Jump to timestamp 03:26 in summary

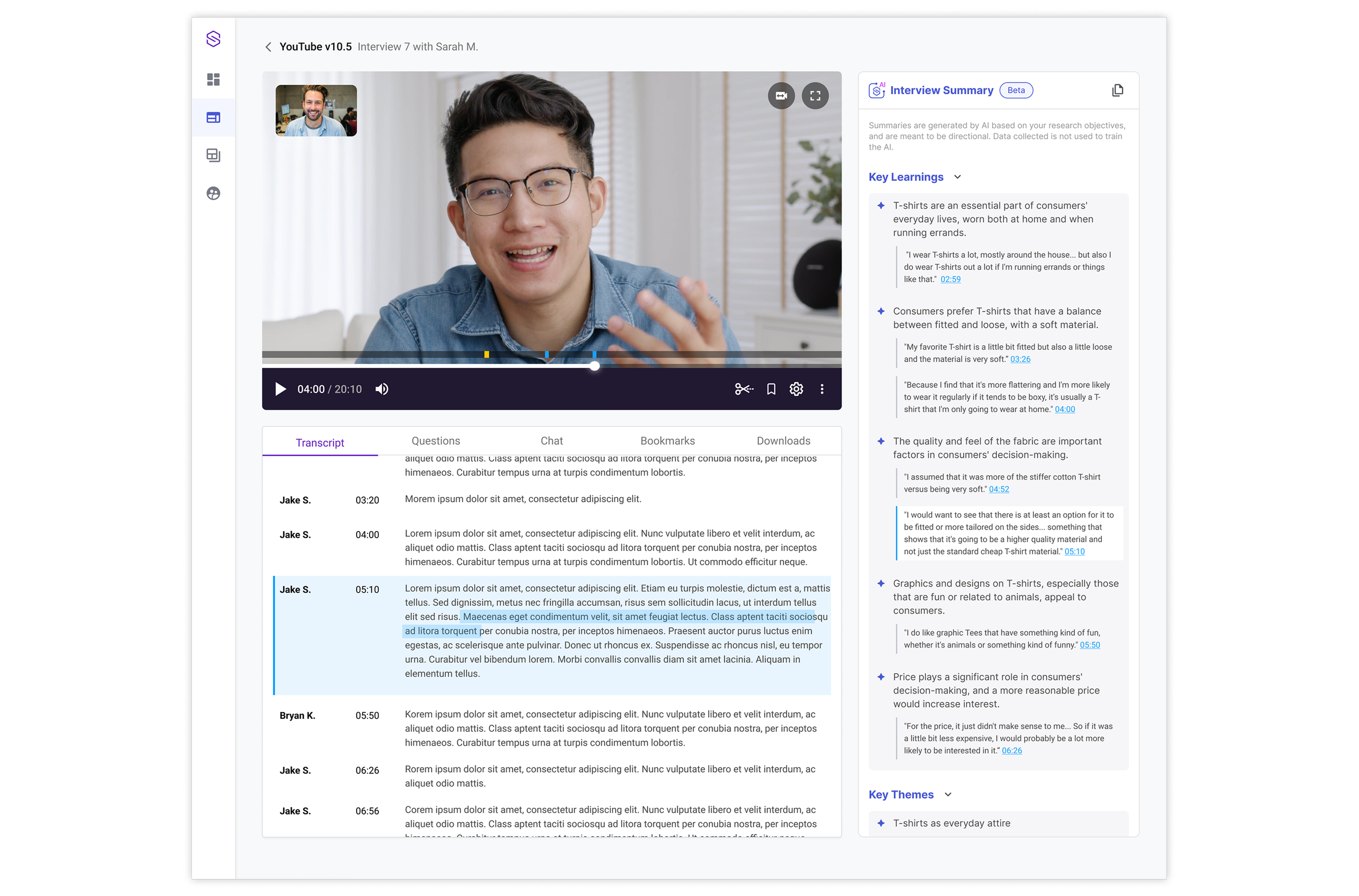1020,359
